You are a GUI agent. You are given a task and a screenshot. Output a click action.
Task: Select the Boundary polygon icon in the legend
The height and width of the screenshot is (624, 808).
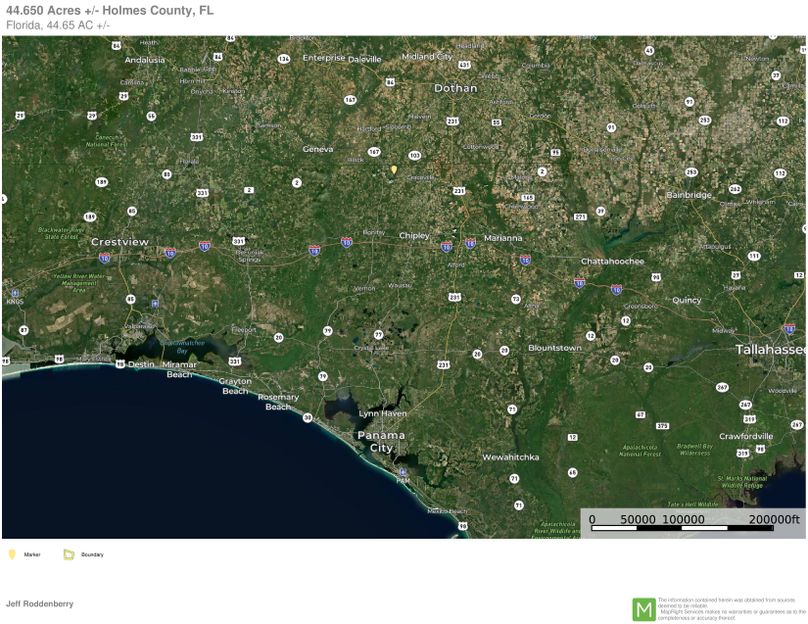coord(69,554)
